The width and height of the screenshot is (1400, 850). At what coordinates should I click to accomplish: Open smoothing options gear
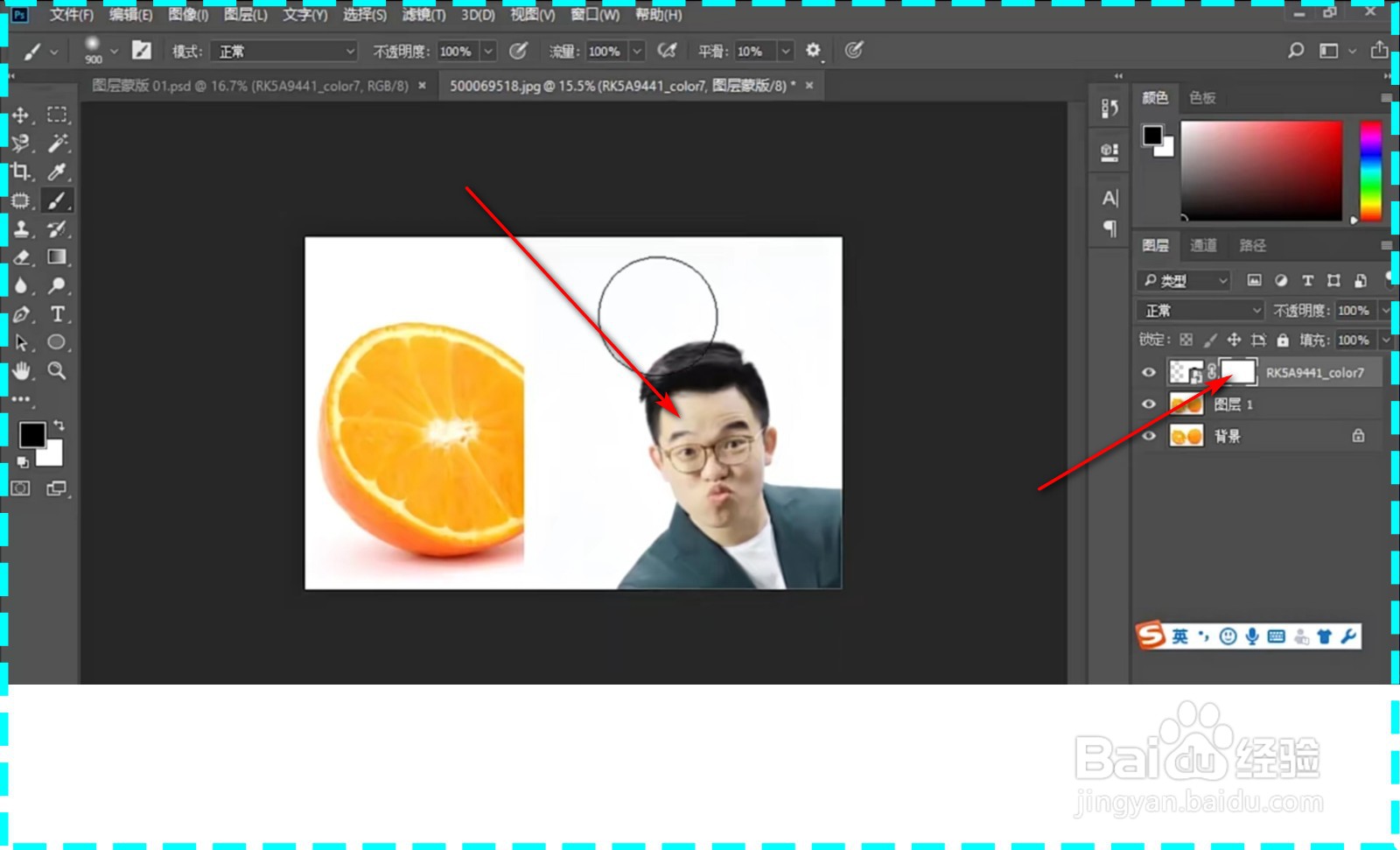pos(814,51)
